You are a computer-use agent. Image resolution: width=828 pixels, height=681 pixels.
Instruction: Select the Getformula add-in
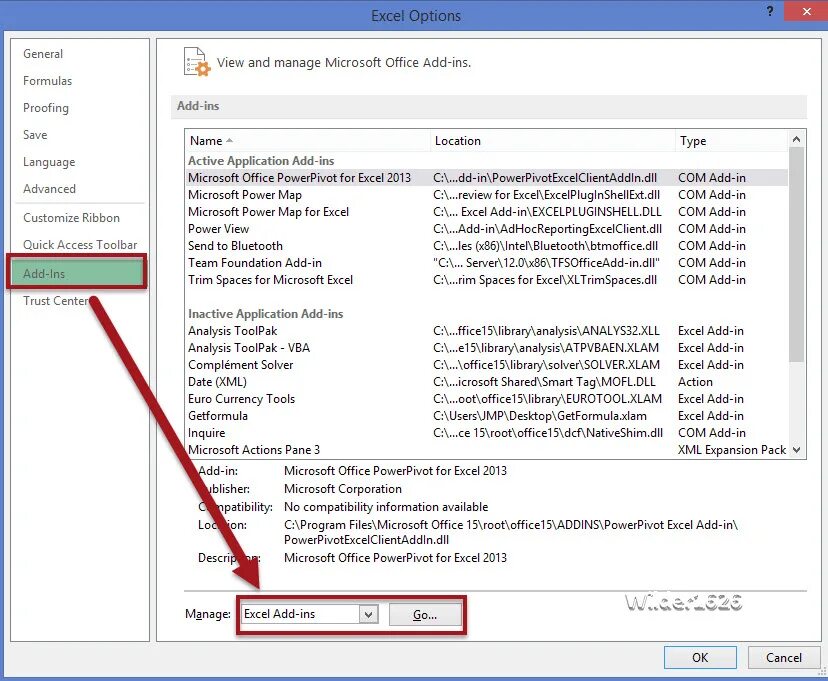(486, 415)
